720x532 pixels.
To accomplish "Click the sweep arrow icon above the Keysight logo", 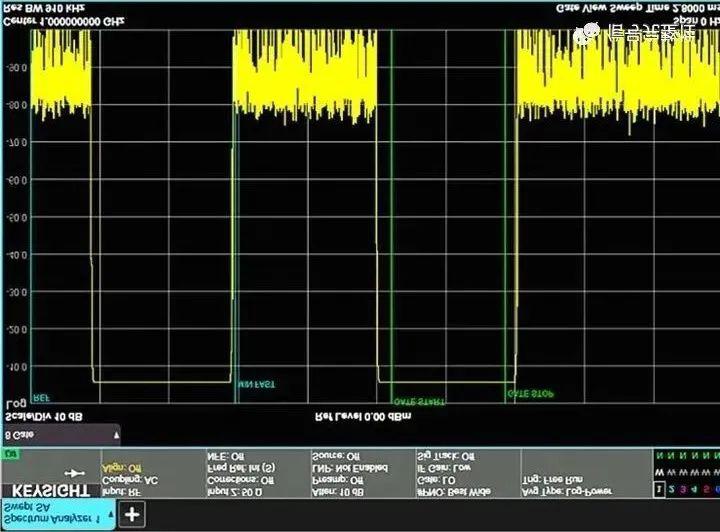I will (x=74, y=473).
